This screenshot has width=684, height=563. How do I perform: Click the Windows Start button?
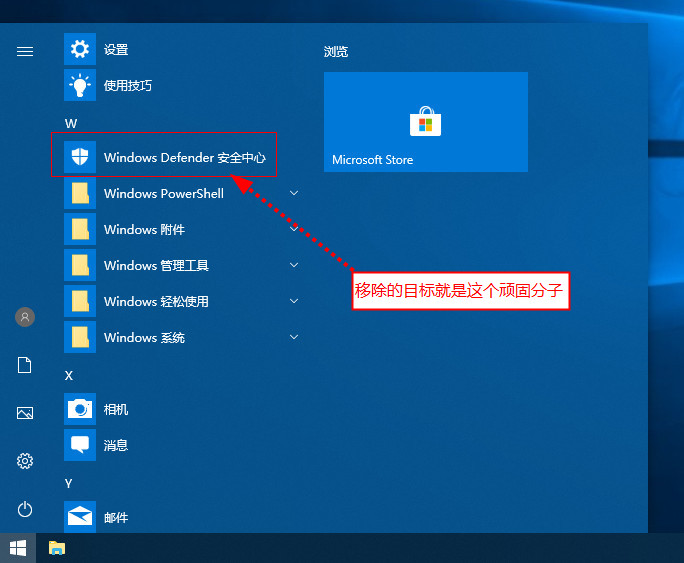click(x=18, y=548)
